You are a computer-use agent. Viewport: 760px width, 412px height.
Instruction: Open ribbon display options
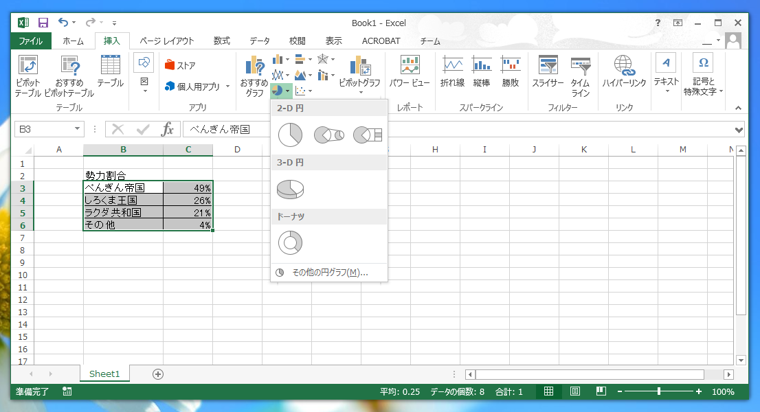coord(678,23)
